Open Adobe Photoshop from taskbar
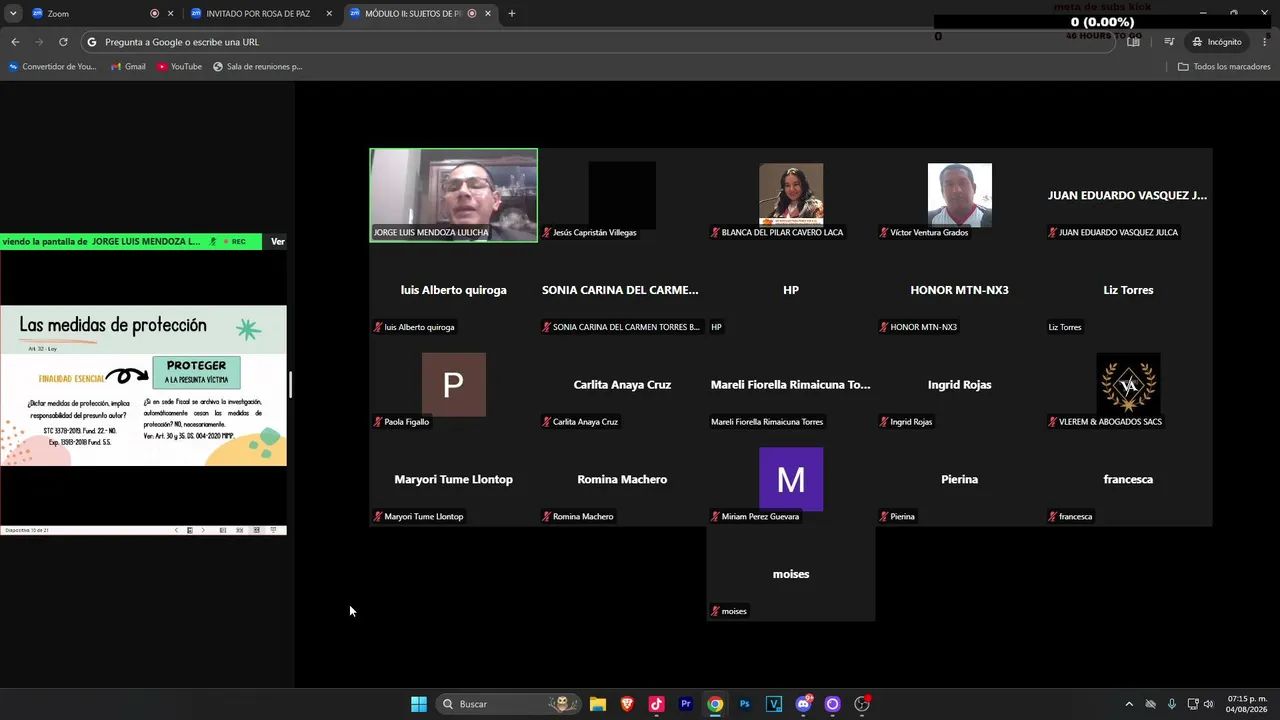Viewport: 1280px width, 720px height. (745, 704)
